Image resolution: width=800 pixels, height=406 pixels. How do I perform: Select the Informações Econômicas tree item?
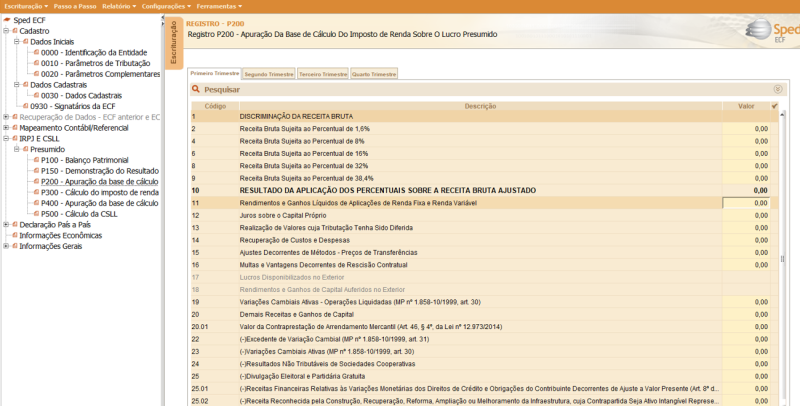tap(61, 235)
